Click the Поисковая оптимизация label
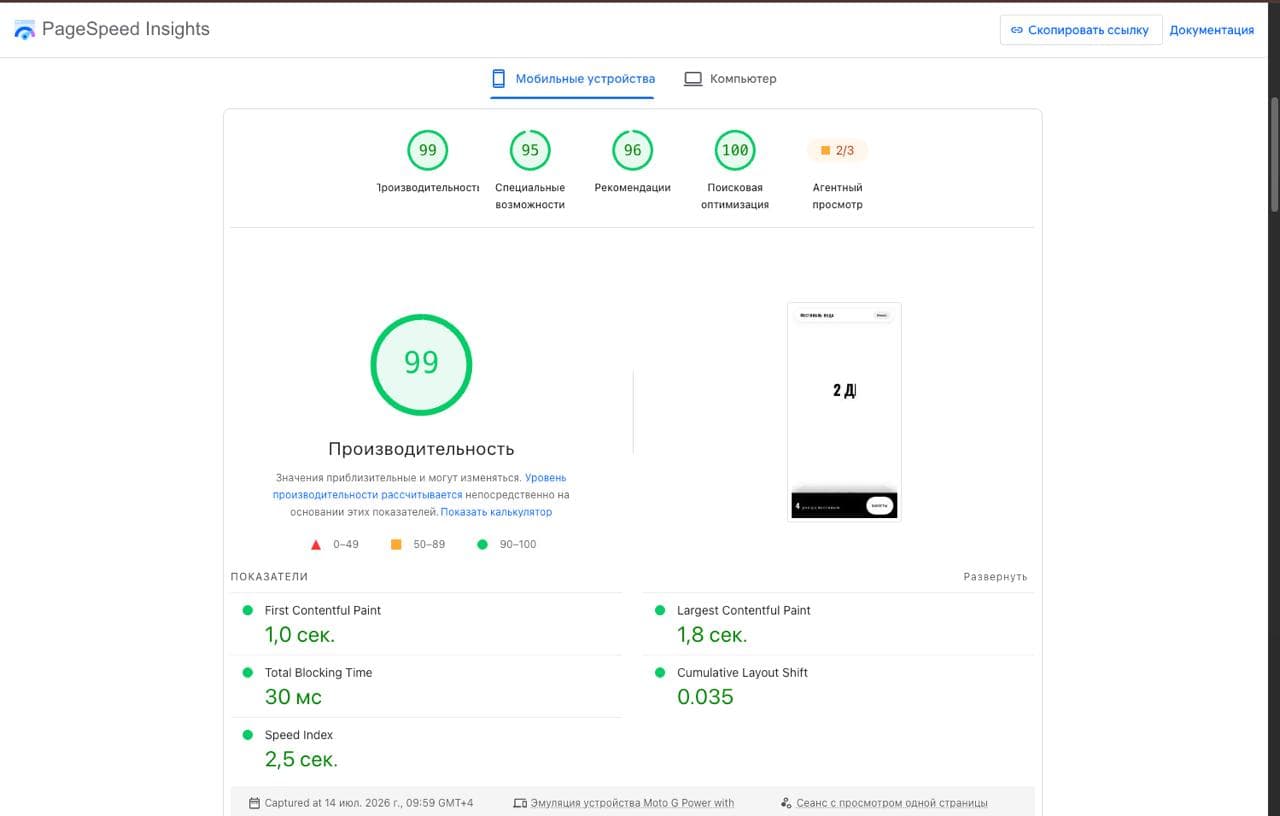The height and width of the screenshot is (816, 1280). point(735,196)
